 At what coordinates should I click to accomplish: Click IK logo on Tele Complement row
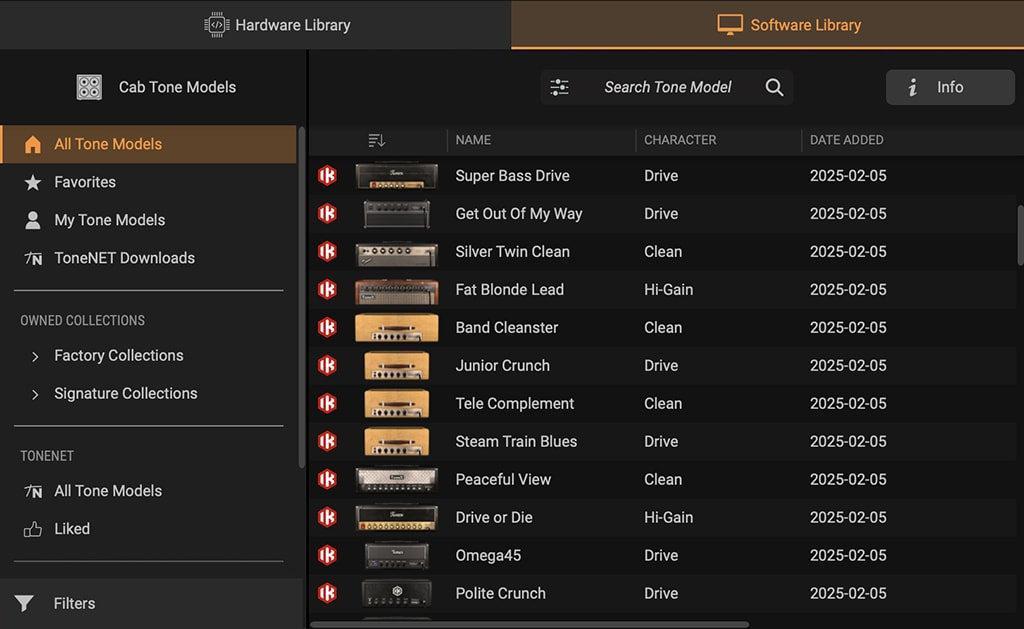pyautogui.click(x=327, y=403)
